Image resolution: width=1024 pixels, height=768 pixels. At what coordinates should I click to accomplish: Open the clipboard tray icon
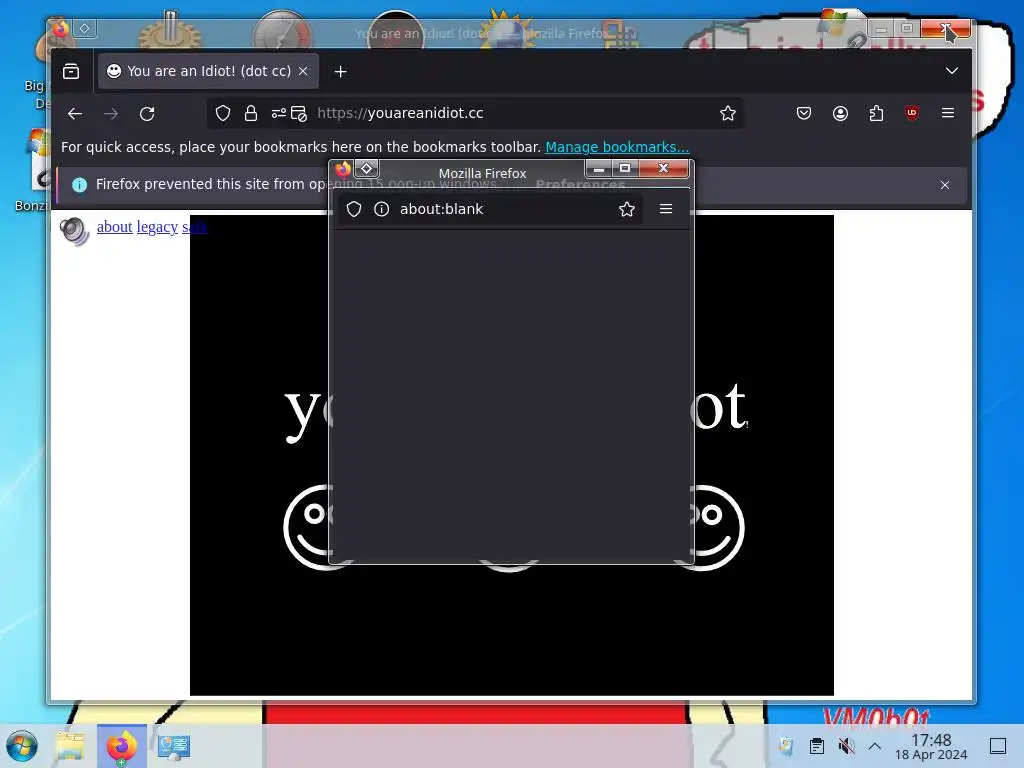tap(816, 746)
